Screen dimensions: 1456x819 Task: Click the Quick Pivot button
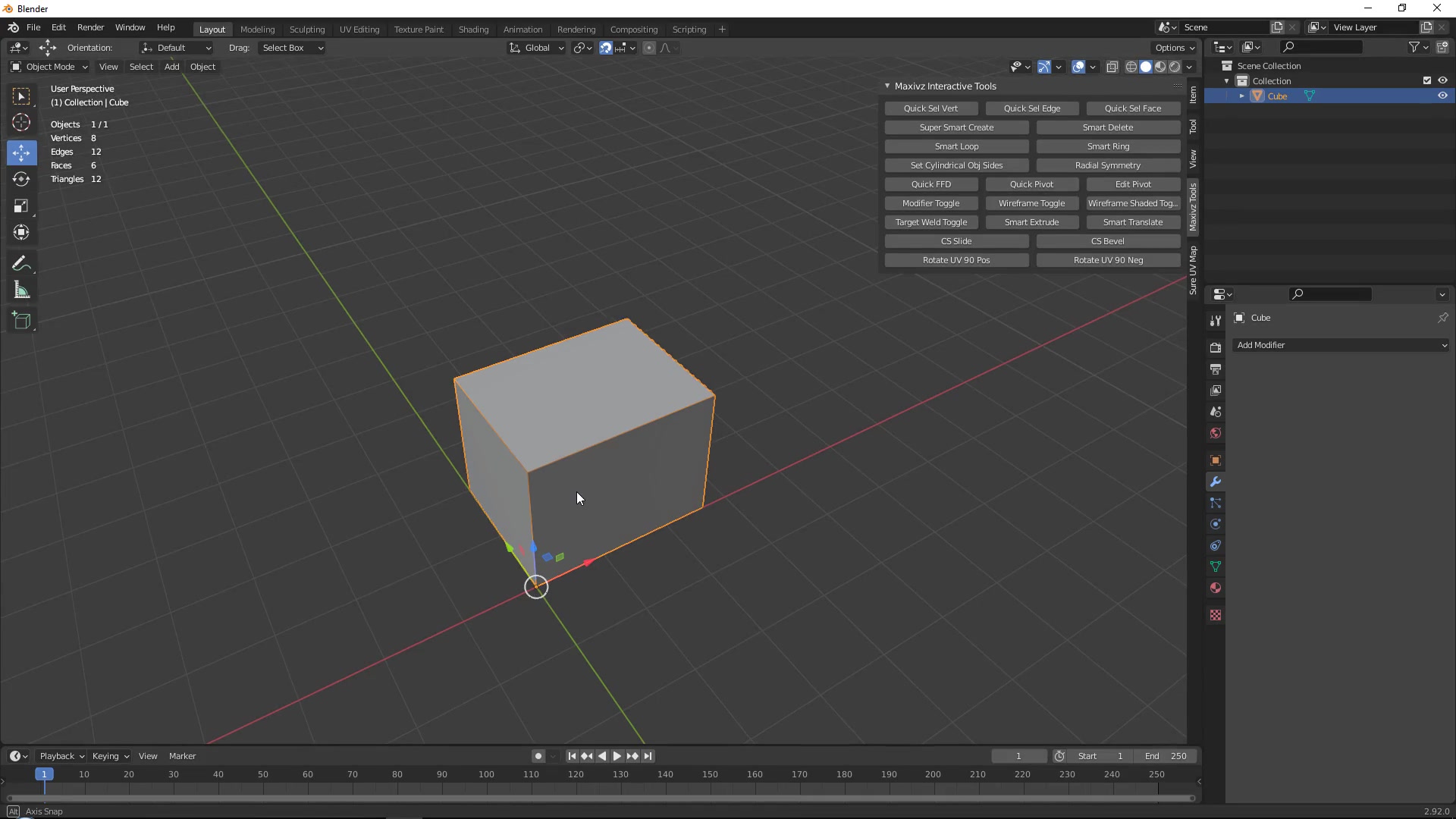click(1031, 184)
